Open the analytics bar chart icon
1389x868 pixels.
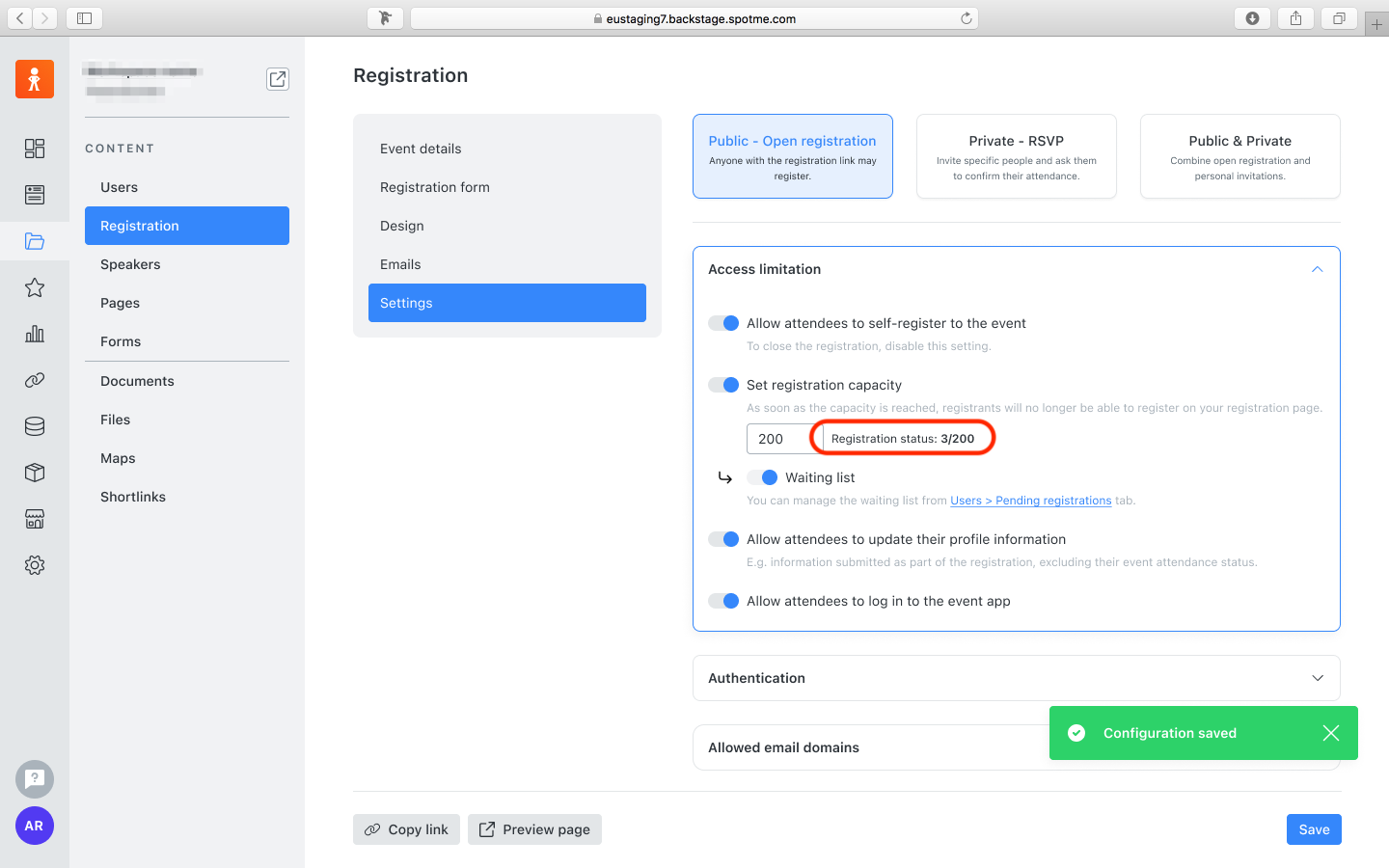pyautogui.click(x=35, y=334)
